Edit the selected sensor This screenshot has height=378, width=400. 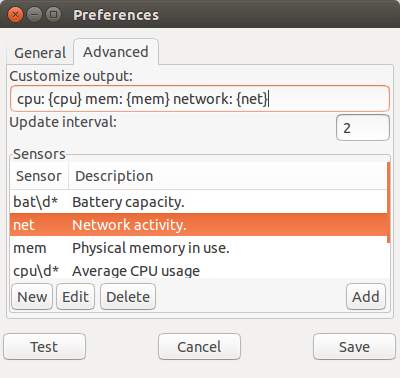click(x=75, y=297)
